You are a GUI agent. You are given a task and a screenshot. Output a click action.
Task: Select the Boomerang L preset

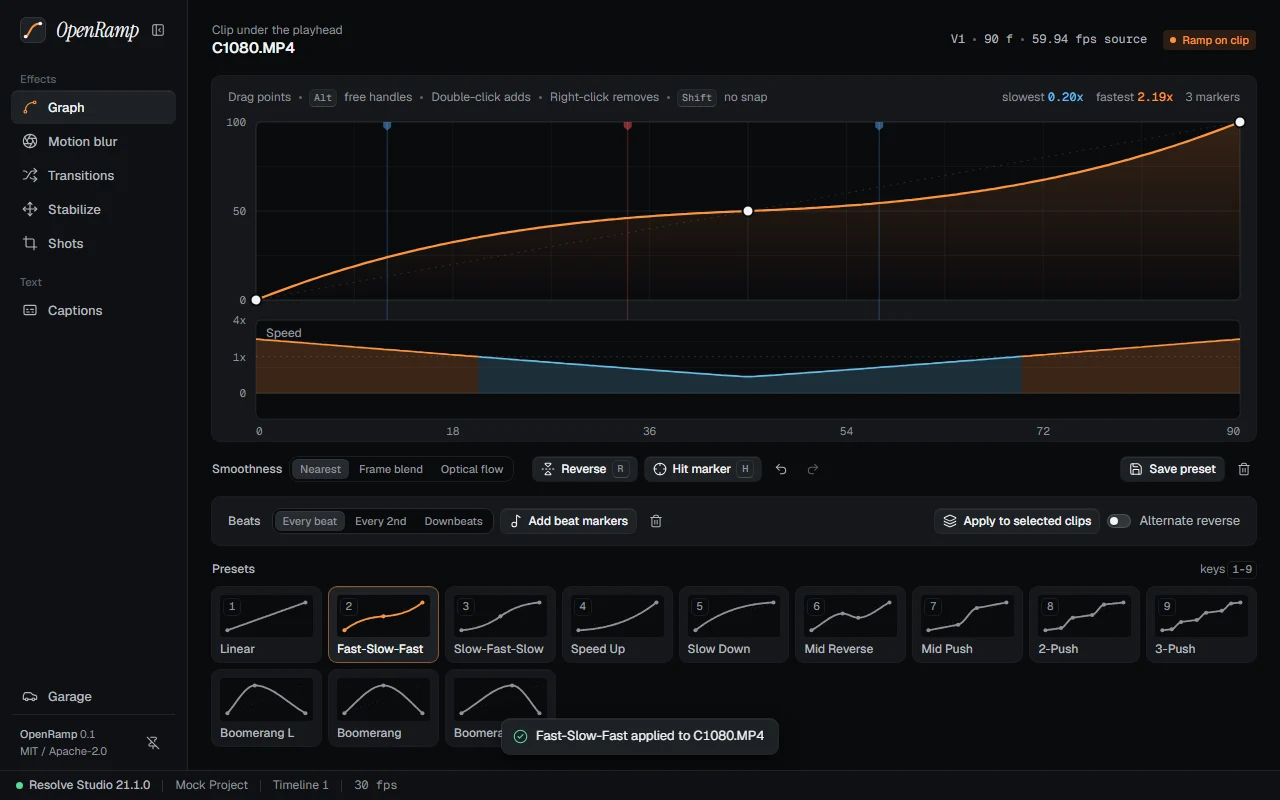coord(266,708)
